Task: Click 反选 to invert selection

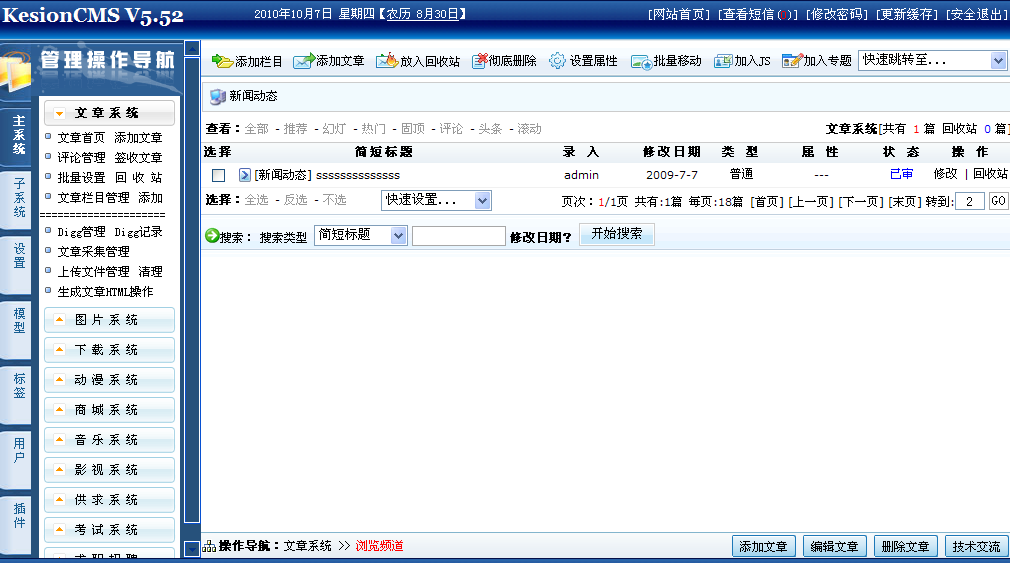Action: [295, 200]
